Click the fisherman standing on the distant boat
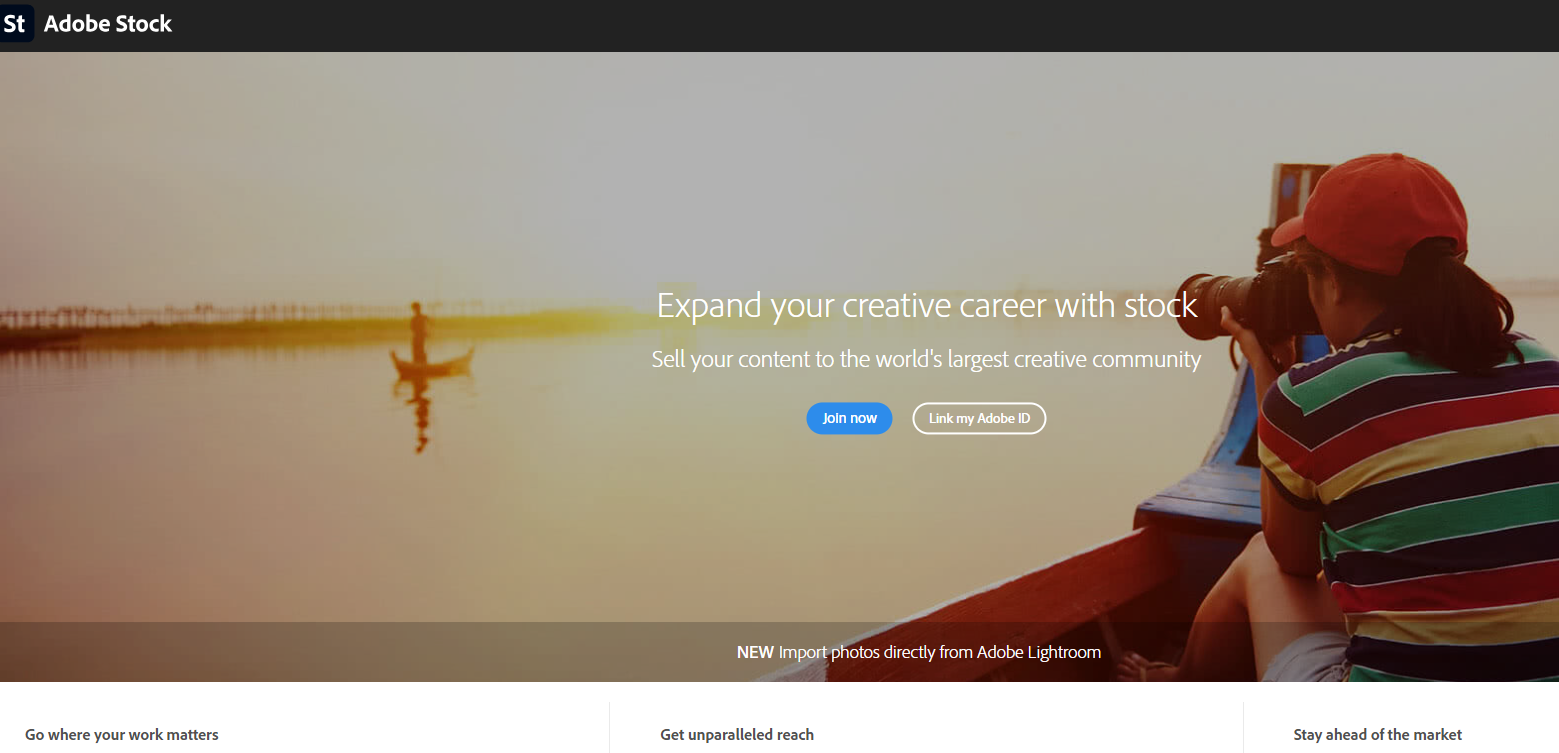The width and height of the screenshot is (1559, 753). 418,333
